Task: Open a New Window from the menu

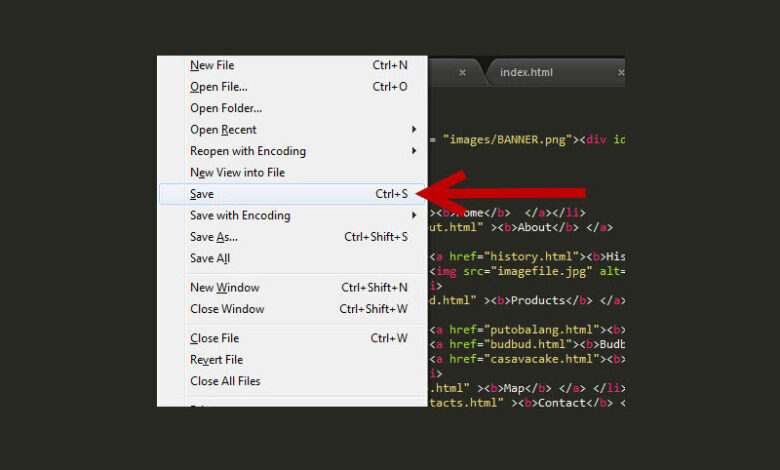Action: click(x=224, y=288)
